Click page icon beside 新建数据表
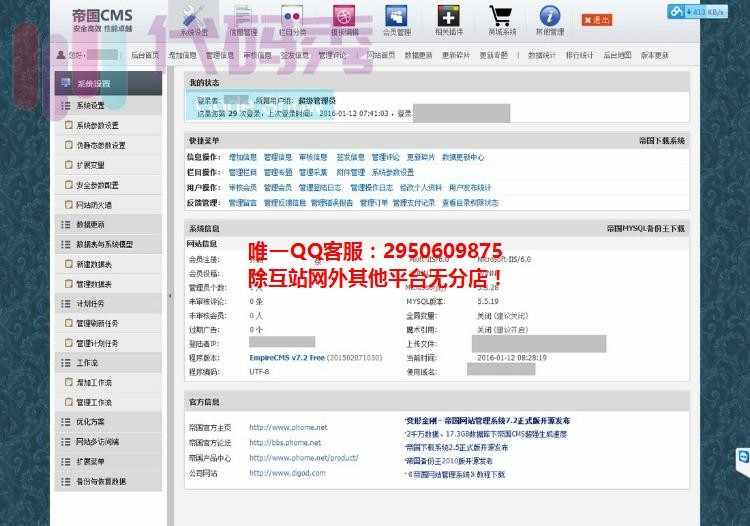This screenshot has width=750, height=526. tap(69, 264)
